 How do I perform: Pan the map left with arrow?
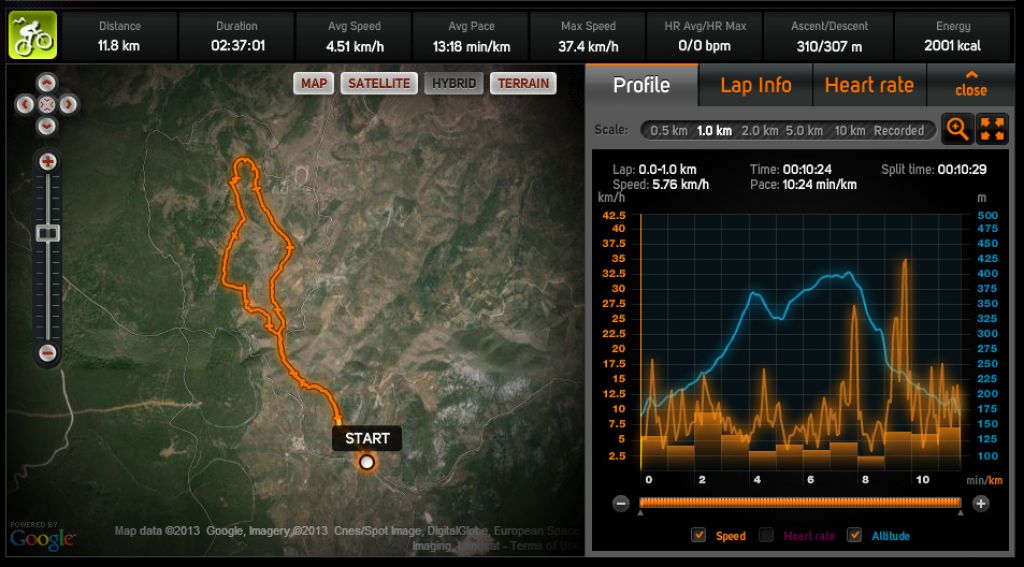25,104
